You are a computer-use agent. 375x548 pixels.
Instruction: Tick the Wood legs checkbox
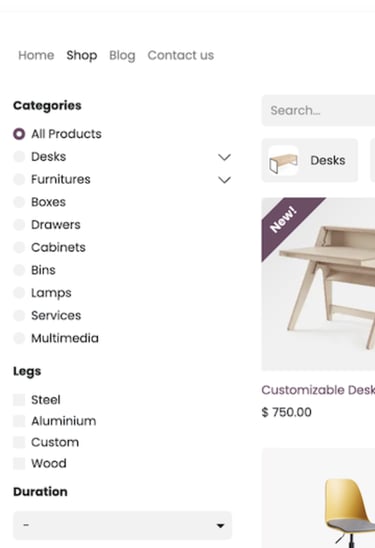[19, 463]
